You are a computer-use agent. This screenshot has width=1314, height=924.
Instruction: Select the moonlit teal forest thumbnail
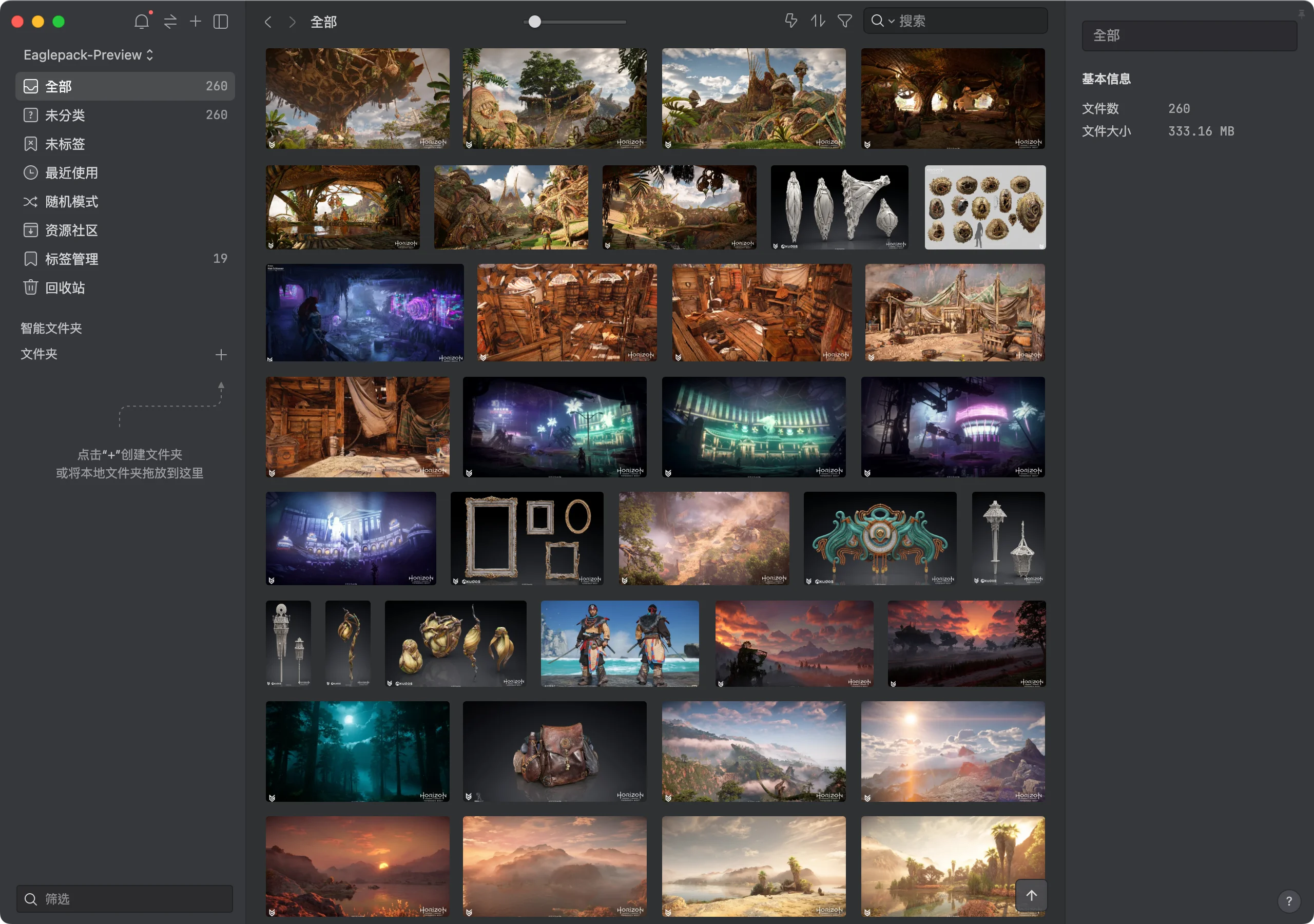(x=358, y=751)
